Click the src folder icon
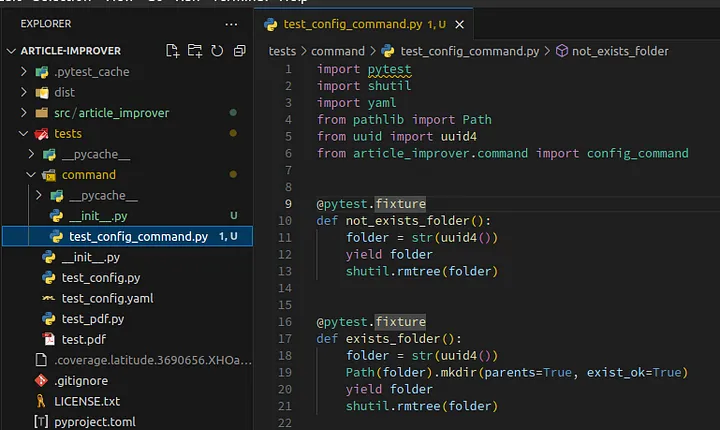720x430 pixels. pyautogui.click(x=42, y=113)
